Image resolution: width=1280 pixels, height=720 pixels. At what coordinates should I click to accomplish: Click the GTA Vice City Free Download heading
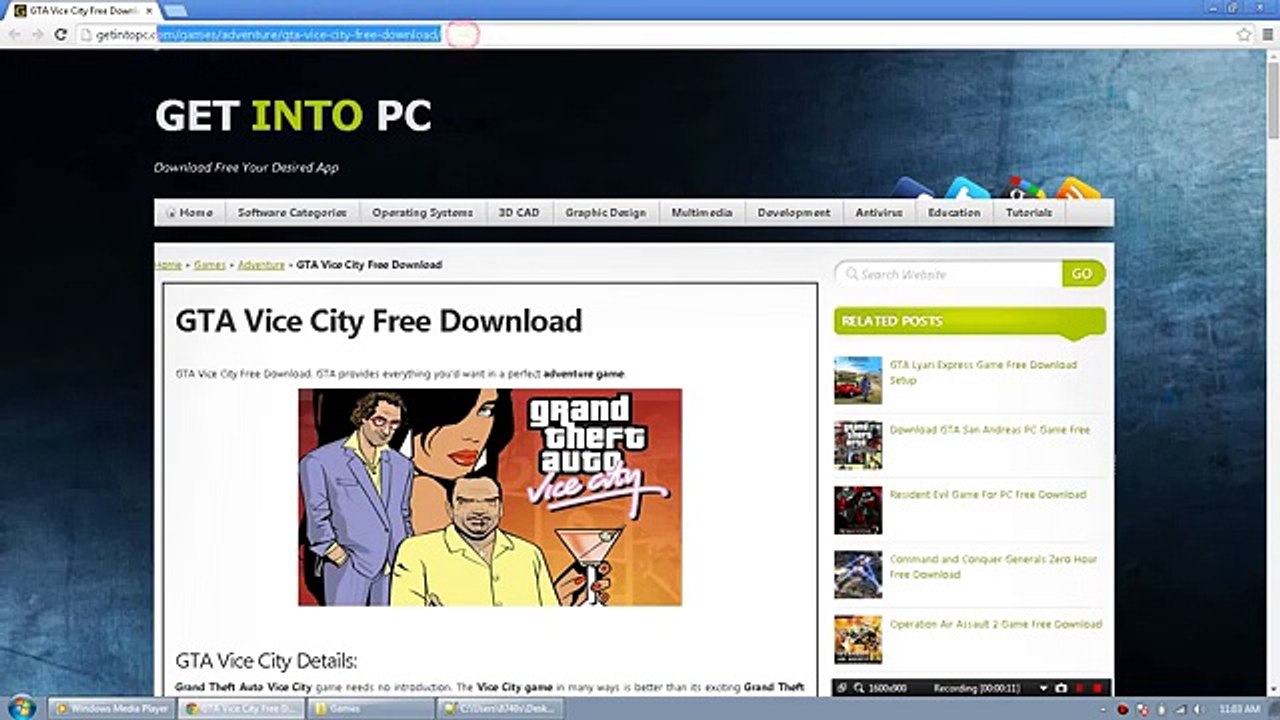378,321
